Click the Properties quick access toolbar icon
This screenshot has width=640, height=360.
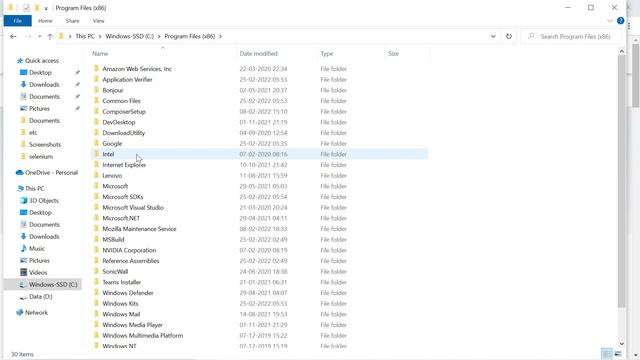pos(26,8)
